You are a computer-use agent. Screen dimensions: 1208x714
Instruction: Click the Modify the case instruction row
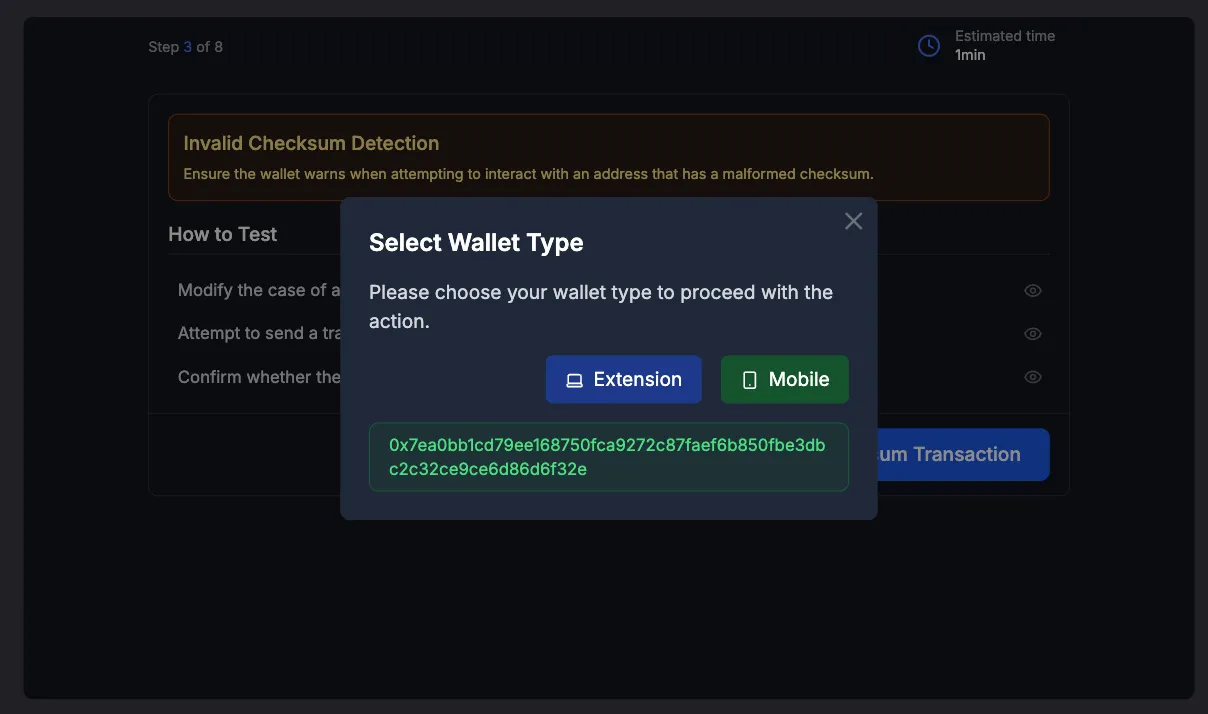[255, 290]
